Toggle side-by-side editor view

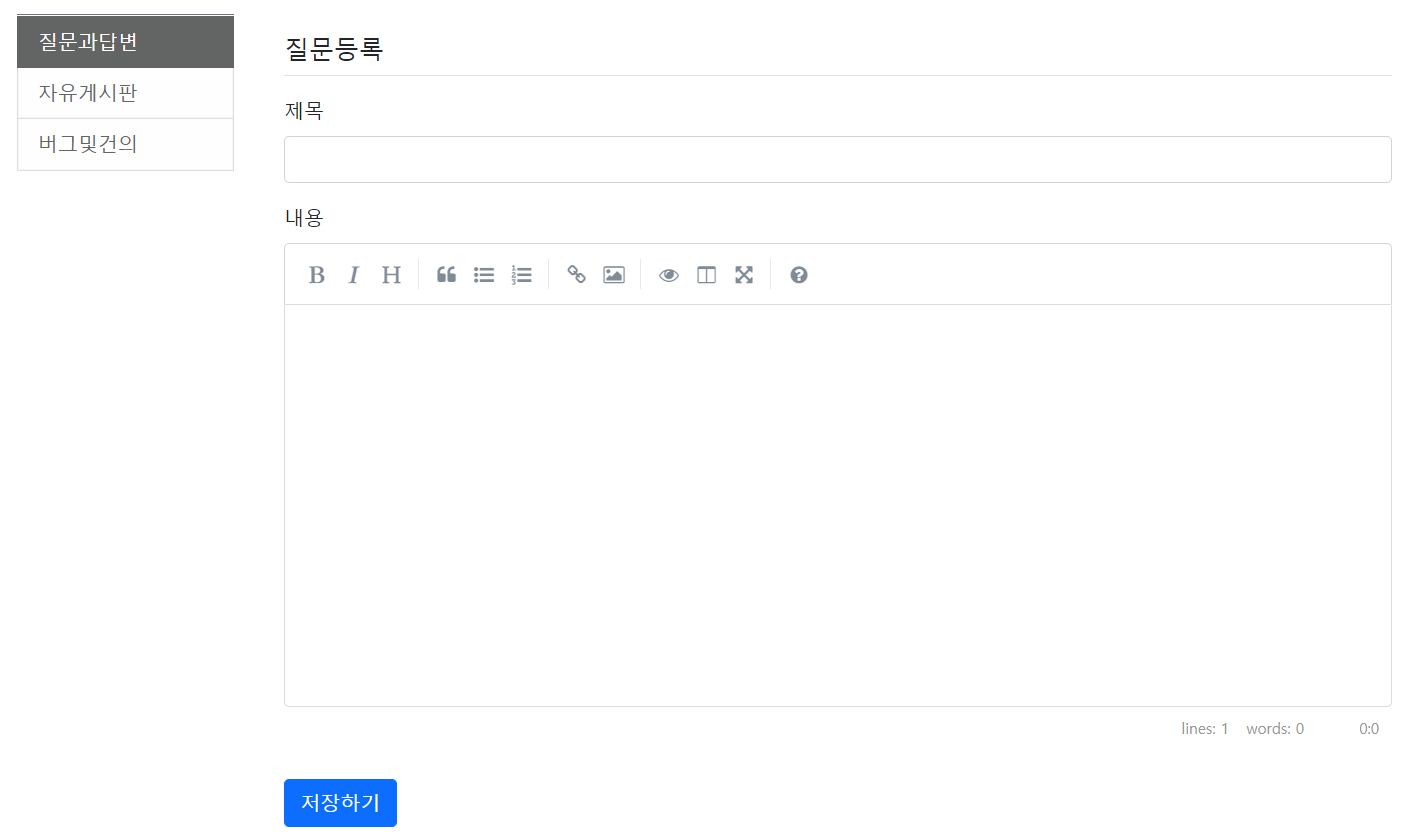coord(706,275)
